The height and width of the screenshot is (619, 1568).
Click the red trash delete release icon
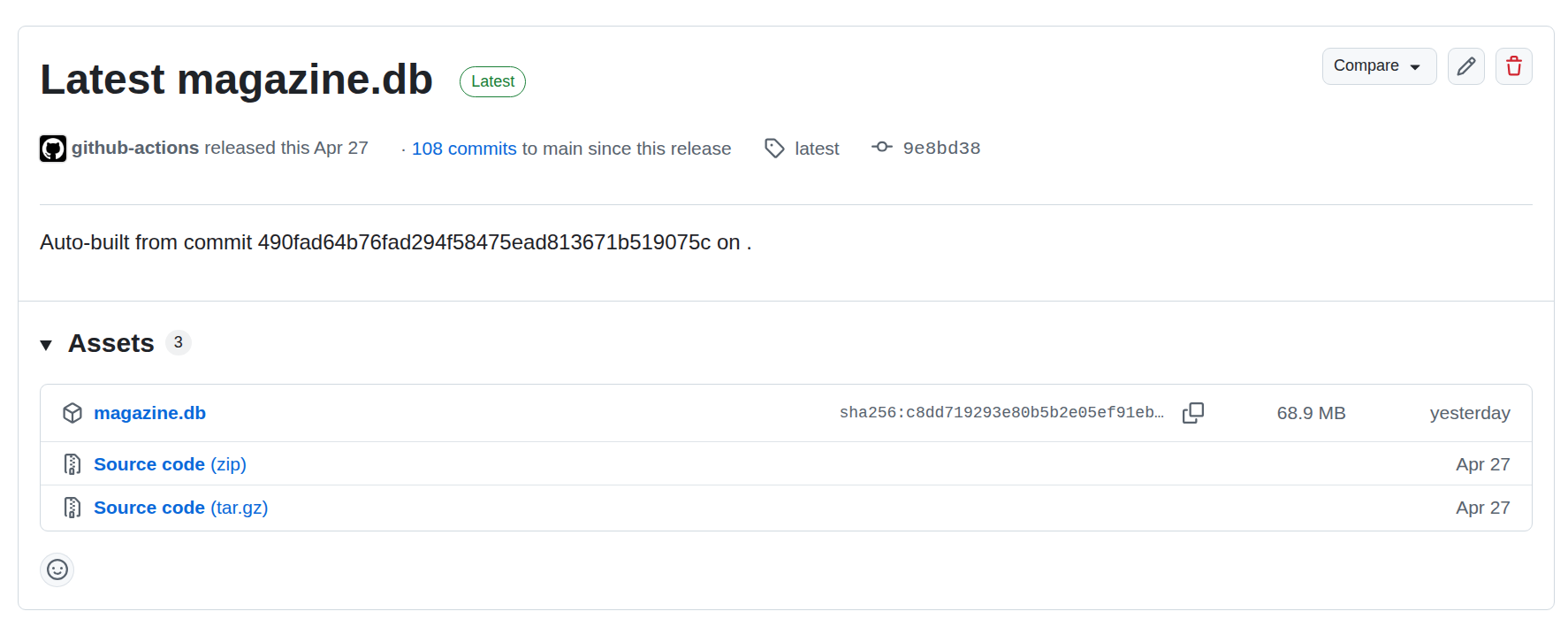[x=1513, y=66]
